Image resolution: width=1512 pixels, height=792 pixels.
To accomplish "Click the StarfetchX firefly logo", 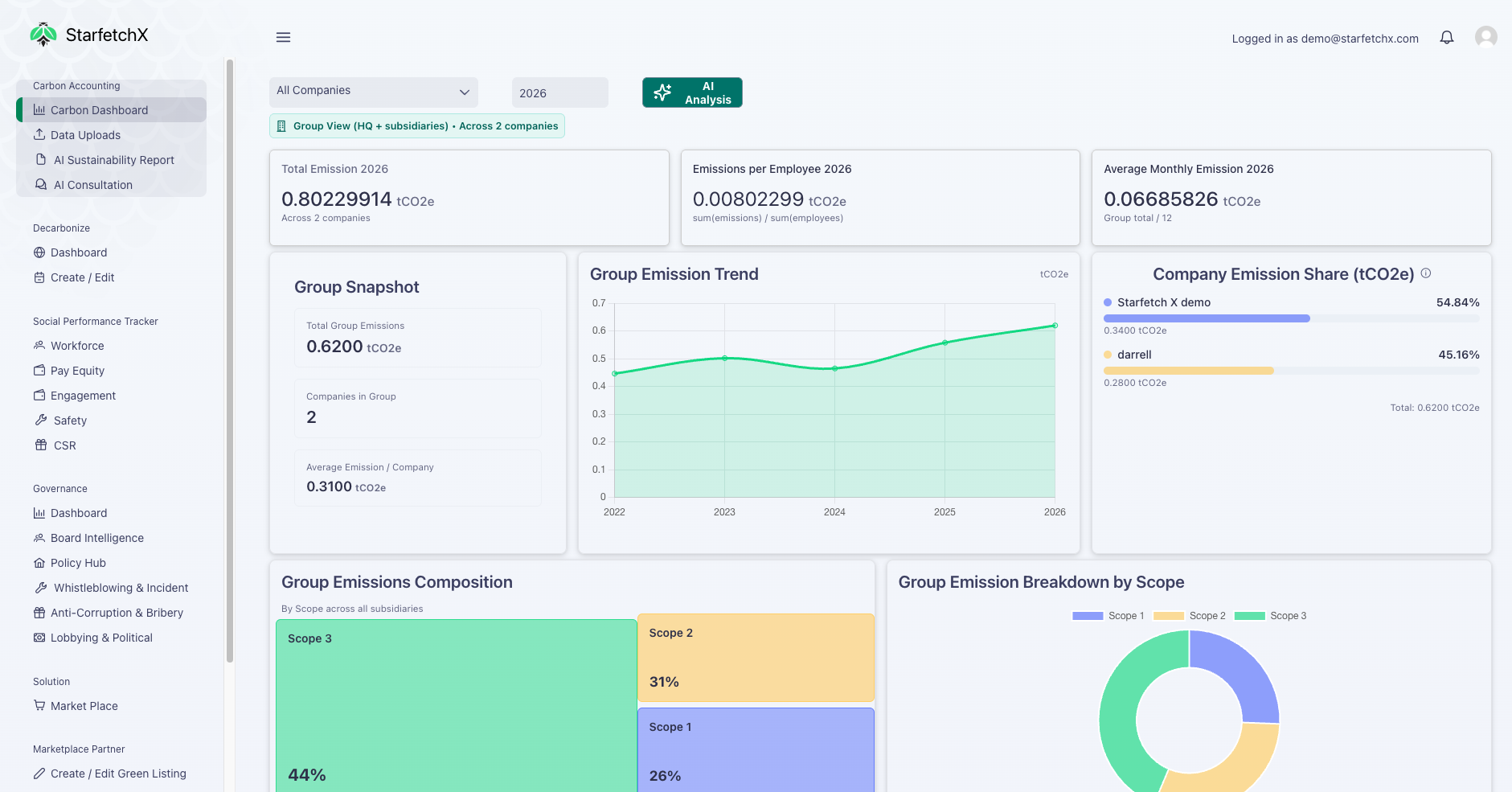I will [x=43, y=34].
